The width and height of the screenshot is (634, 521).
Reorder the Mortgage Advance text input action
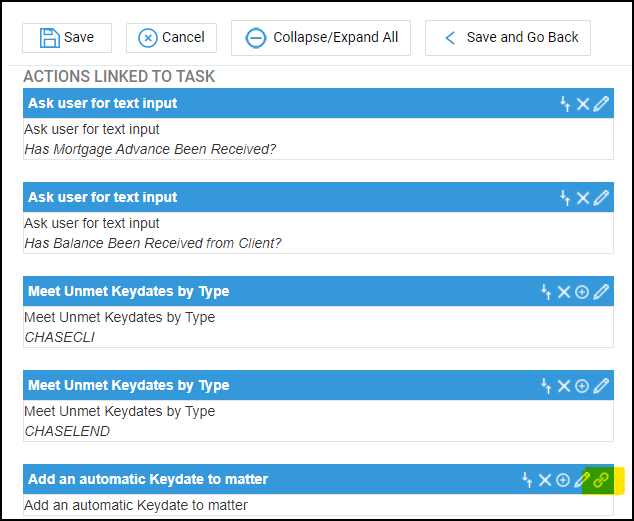click(x=565, y=104)
